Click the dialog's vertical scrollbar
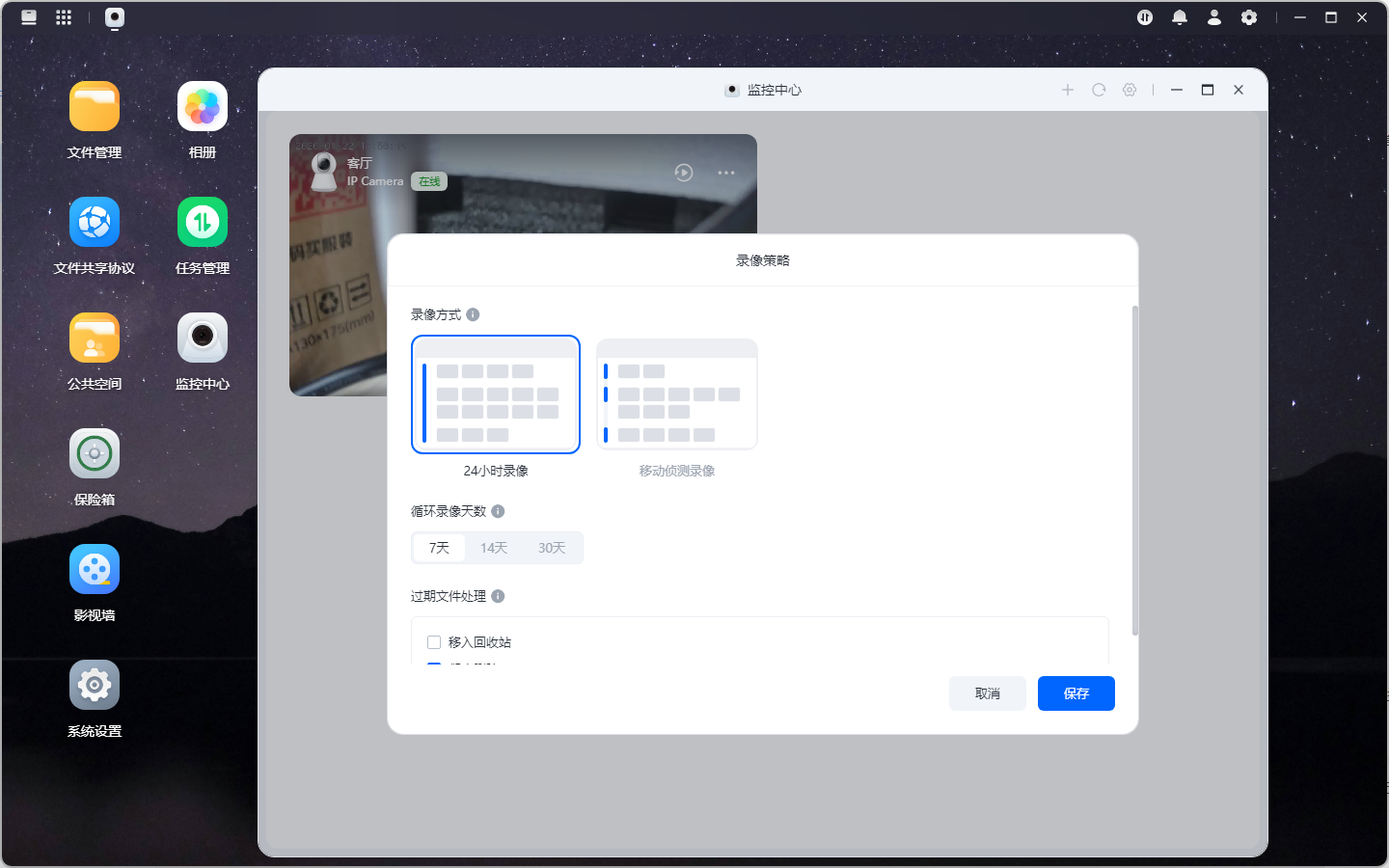1389x868 pixels. [1135, 471]
